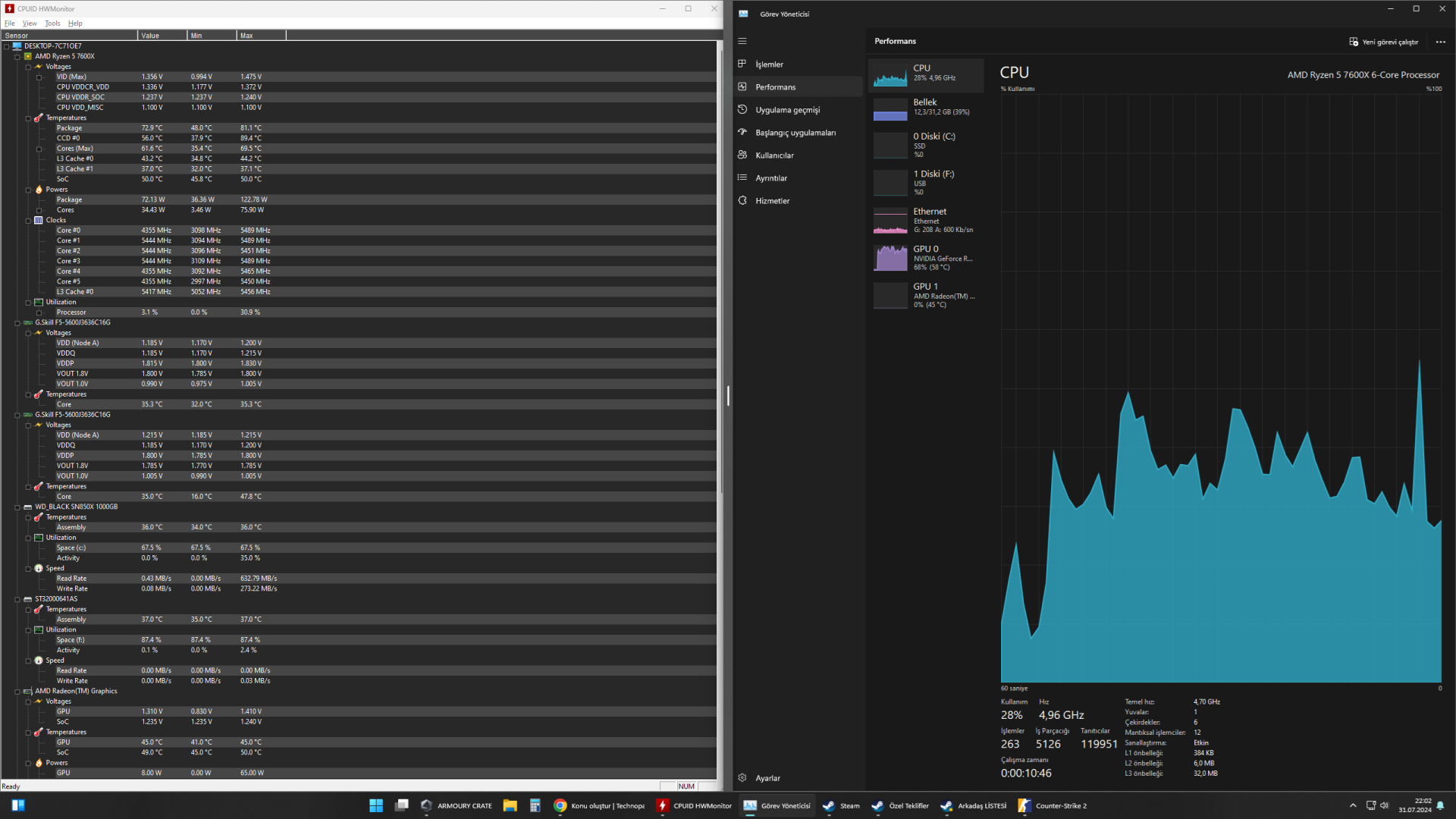Open the Kullanıcılar page in Task Manager
This screenshot has width=1456, height=819.
(774, 155)
